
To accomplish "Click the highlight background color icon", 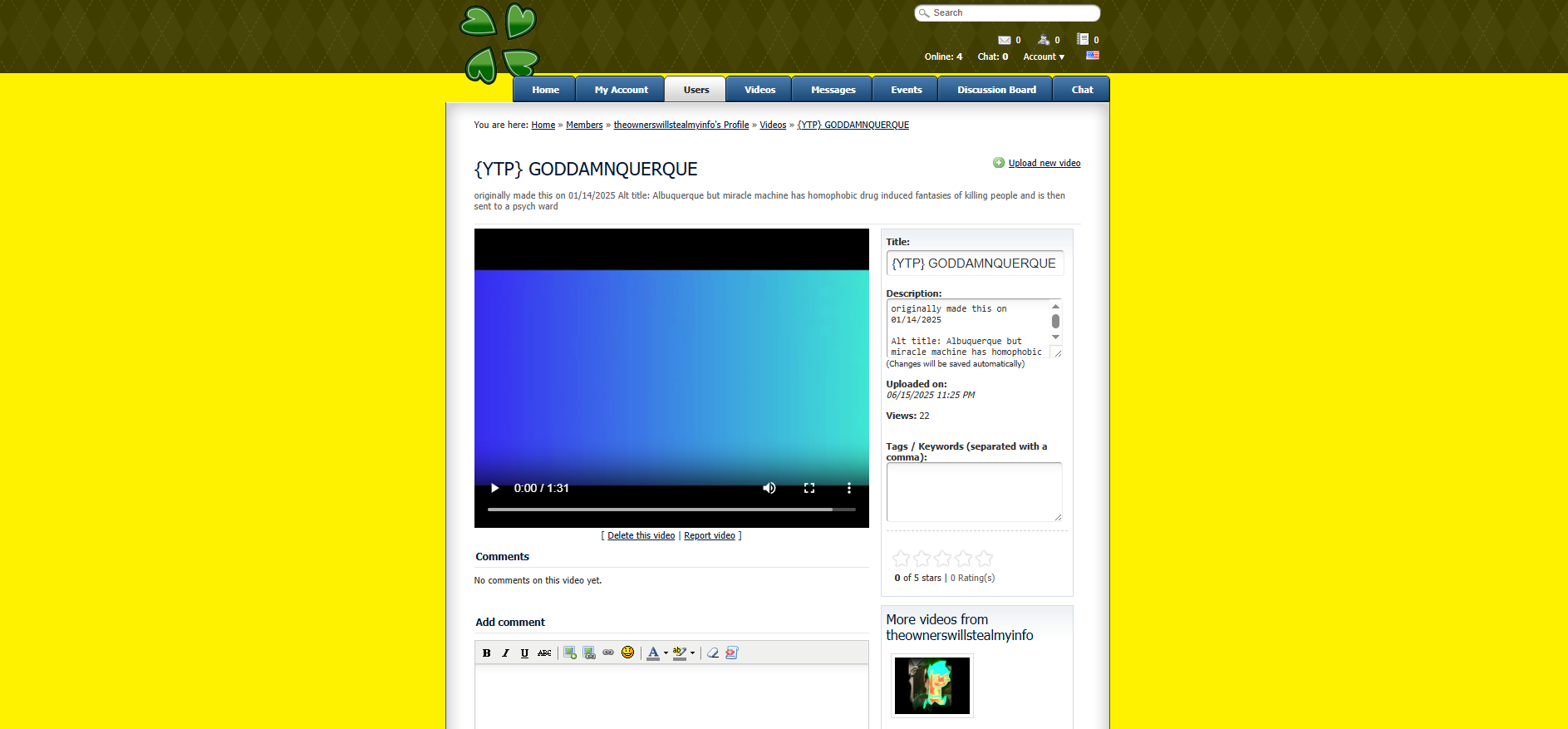I will tap(680, 653).
